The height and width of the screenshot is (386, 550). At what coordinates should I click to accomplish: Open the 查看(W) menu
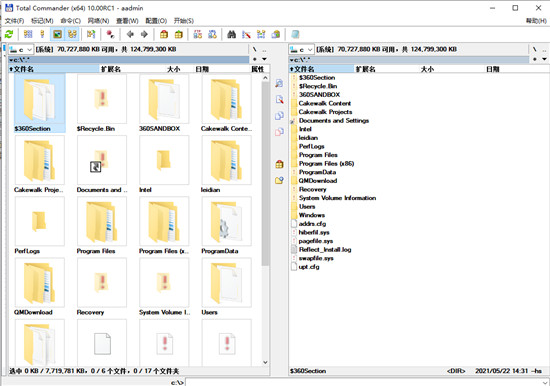(x=127, y=21)
